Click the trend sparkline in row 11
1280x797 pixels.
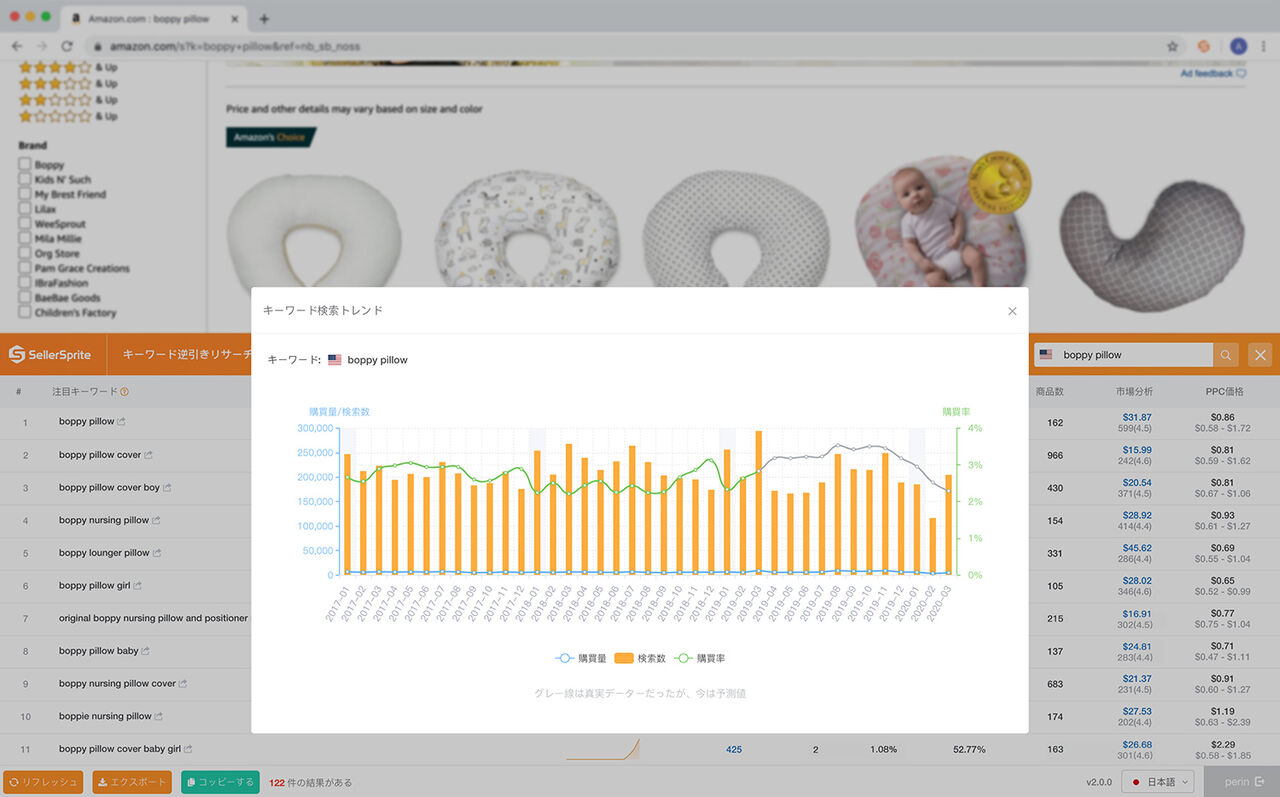[x=602, y=749]
